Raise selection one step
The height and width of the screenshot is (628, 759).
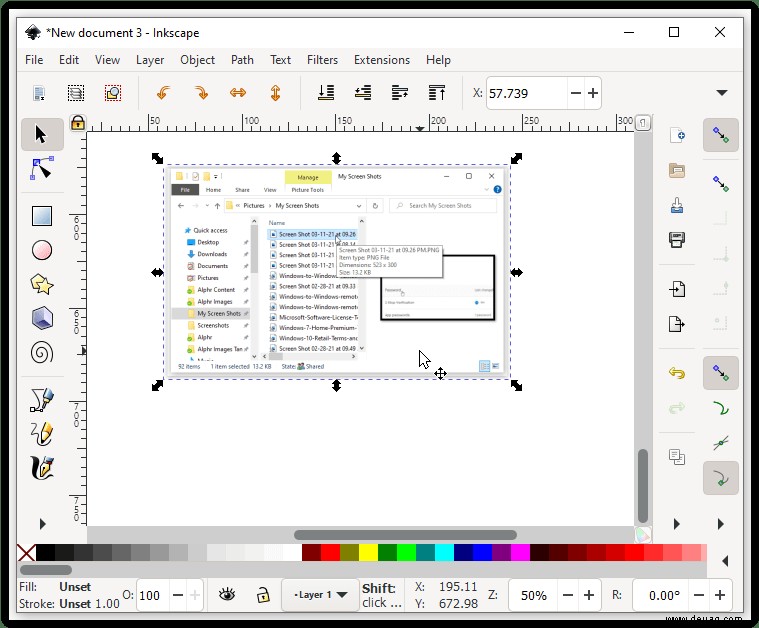400,92
